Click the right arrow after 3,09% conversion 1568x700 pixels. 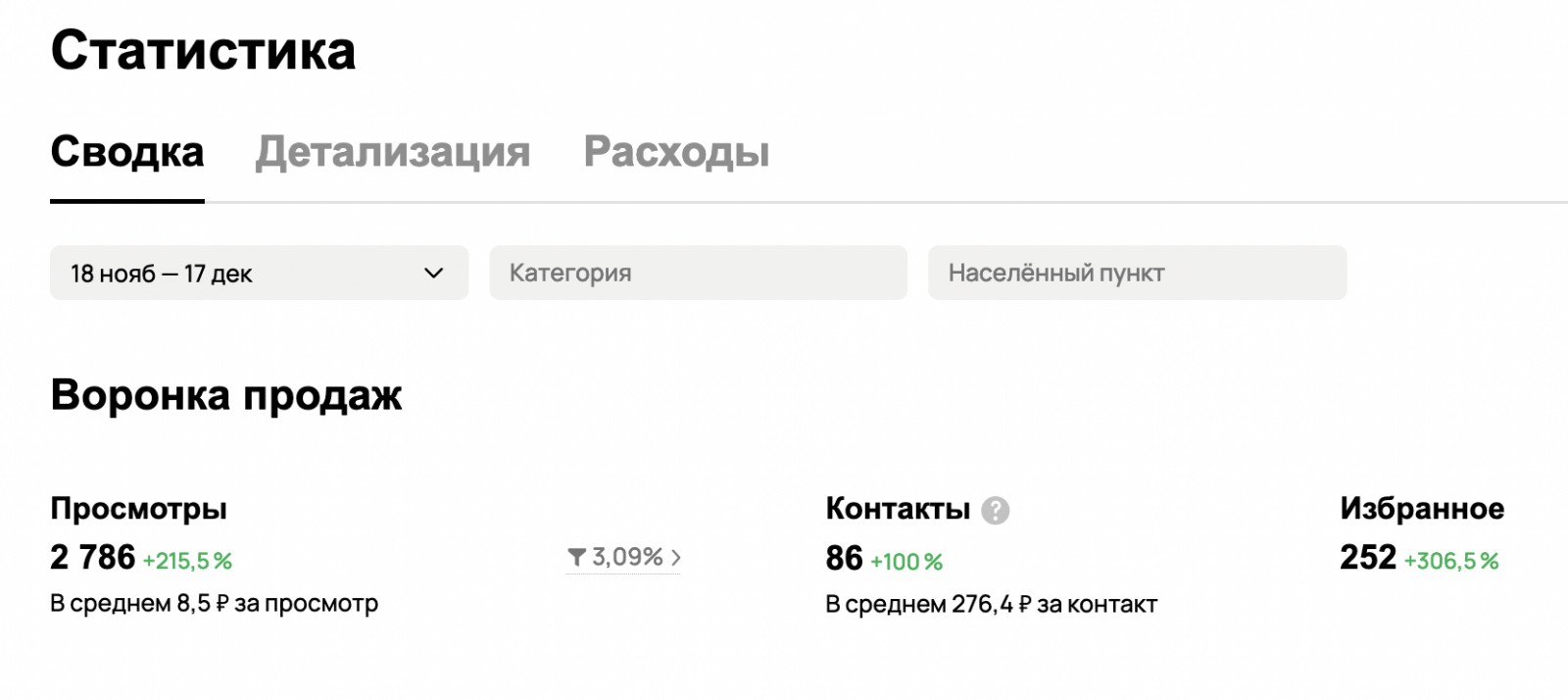(676, 558)
